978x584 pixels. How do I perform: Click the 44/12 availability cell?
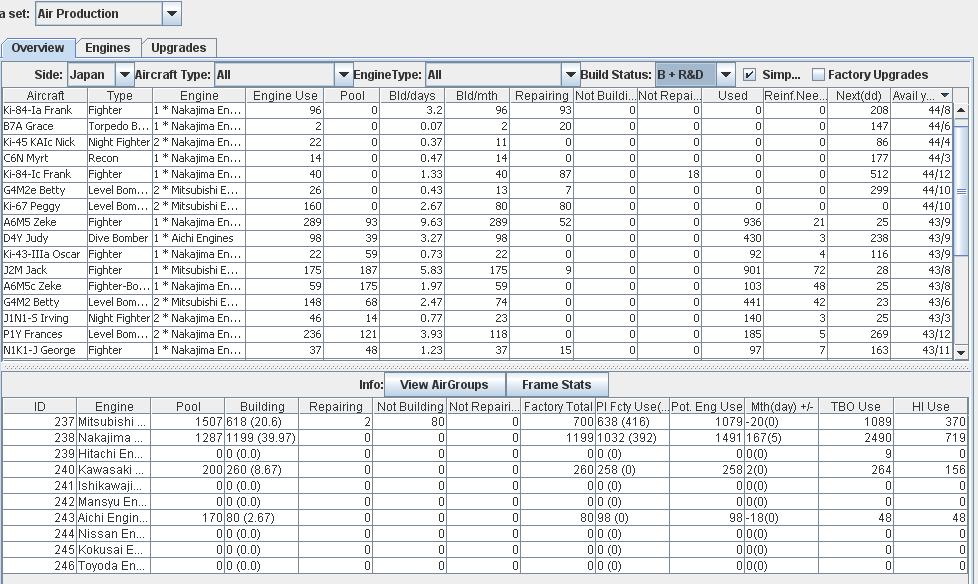click(x=921, y=174)
